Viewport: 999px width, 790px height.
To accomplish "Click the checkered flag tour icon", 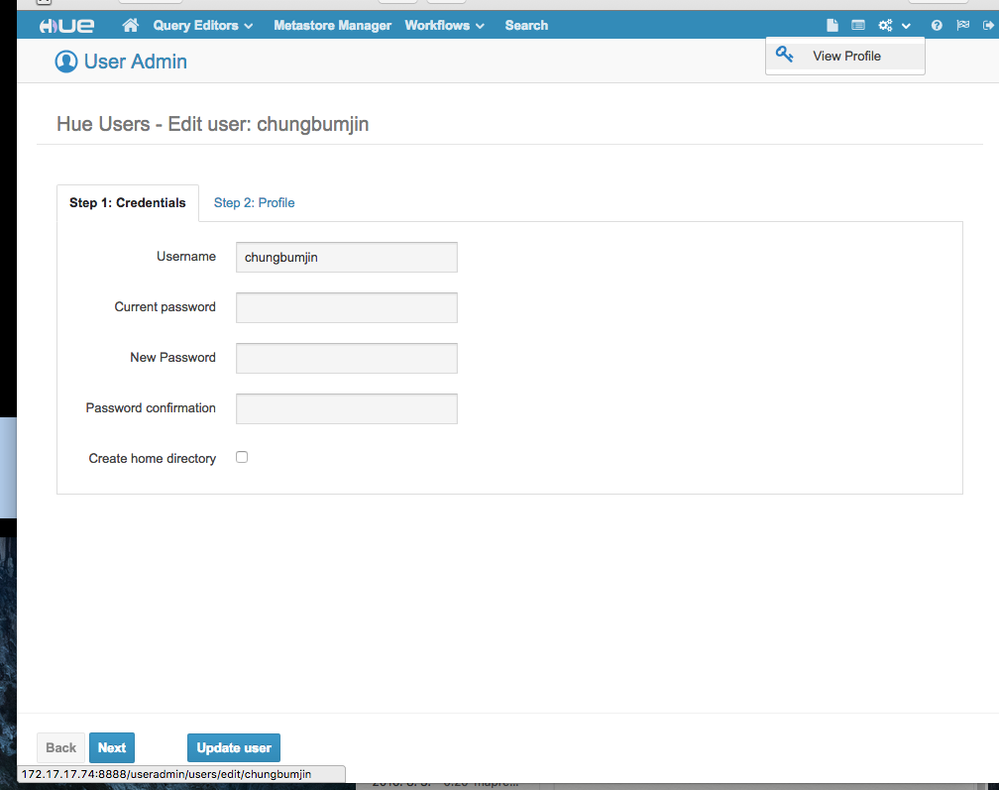I will pos(963,25).
